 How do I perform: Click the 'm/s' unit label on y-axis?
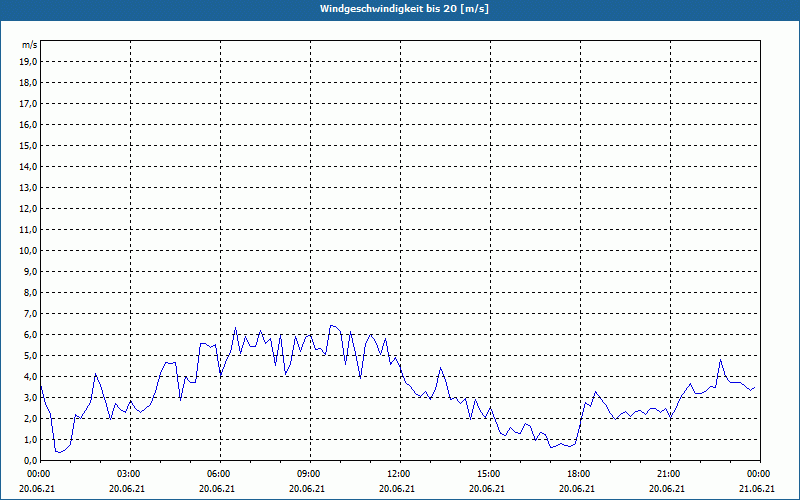tap(30, 45)
